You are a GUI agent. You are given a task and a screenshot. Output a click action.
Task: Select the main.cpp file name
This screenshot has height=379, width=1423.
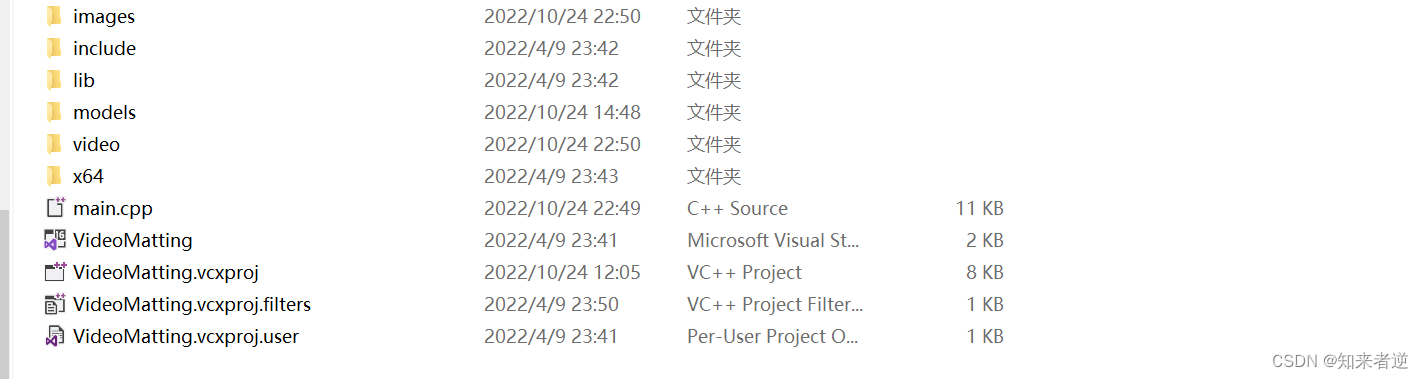113,209
